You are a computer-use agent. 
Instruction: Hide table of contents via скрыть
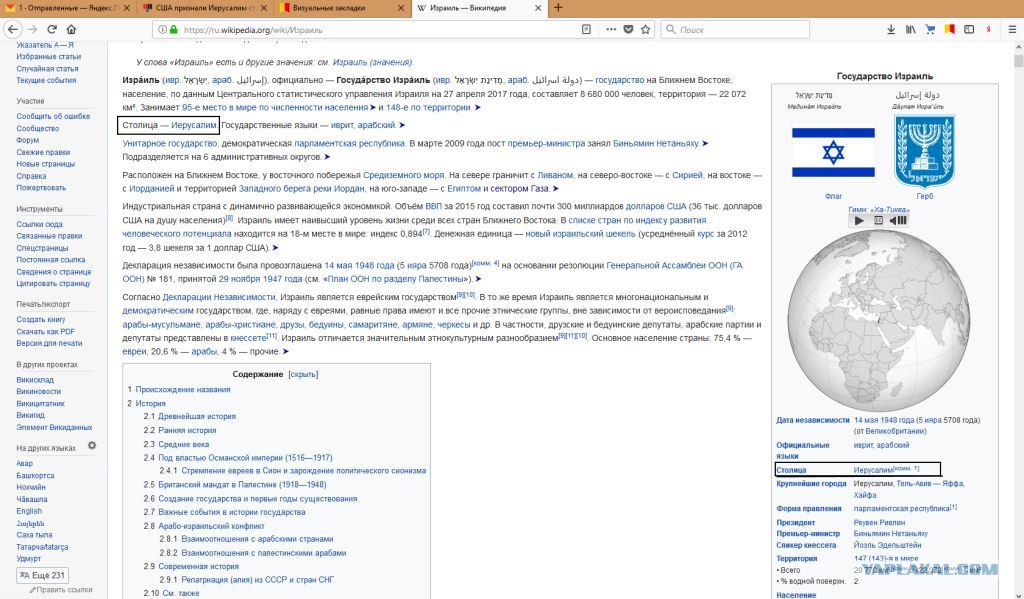[x=303, y=374]
